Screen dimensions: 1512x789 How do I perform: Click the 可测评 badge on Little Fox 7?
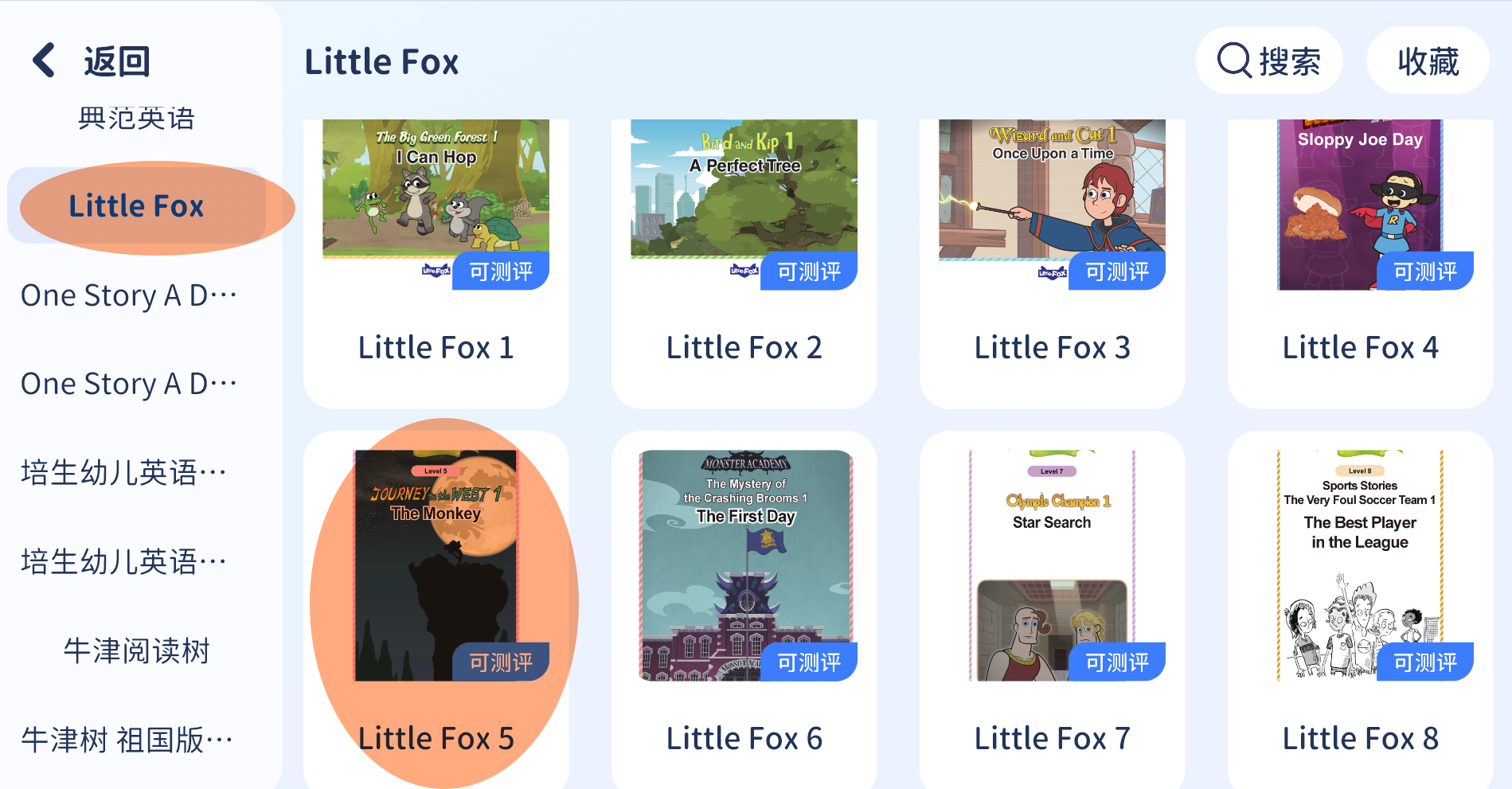pyautogui.click(x=1116, y=662)
